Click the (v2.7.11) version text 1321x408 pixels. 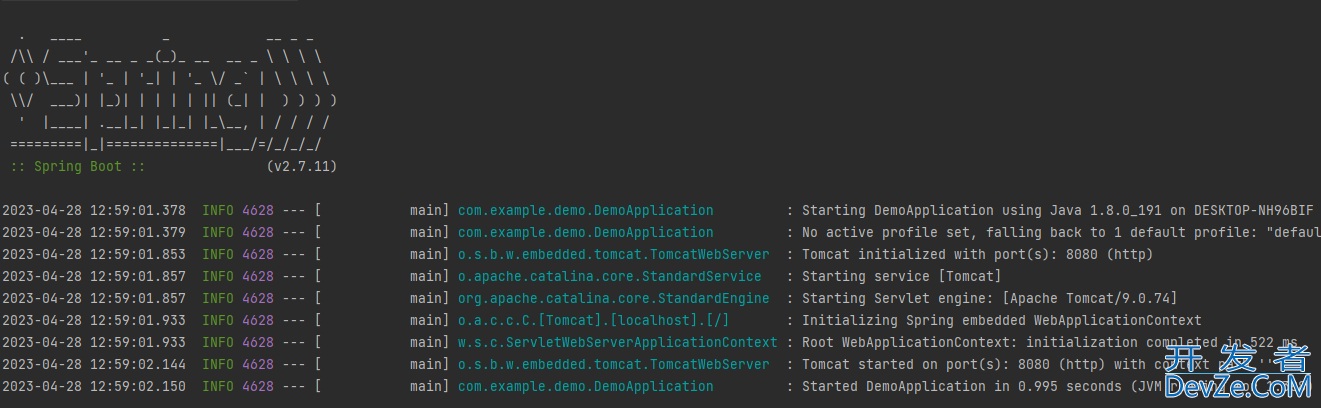(x=301, y=166)
